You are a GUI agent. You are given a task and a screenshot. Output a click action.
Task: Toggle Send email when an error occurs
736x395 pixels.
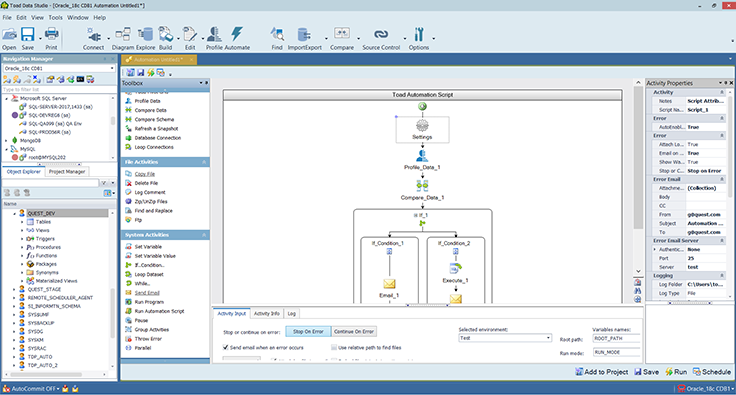(225, 348)
